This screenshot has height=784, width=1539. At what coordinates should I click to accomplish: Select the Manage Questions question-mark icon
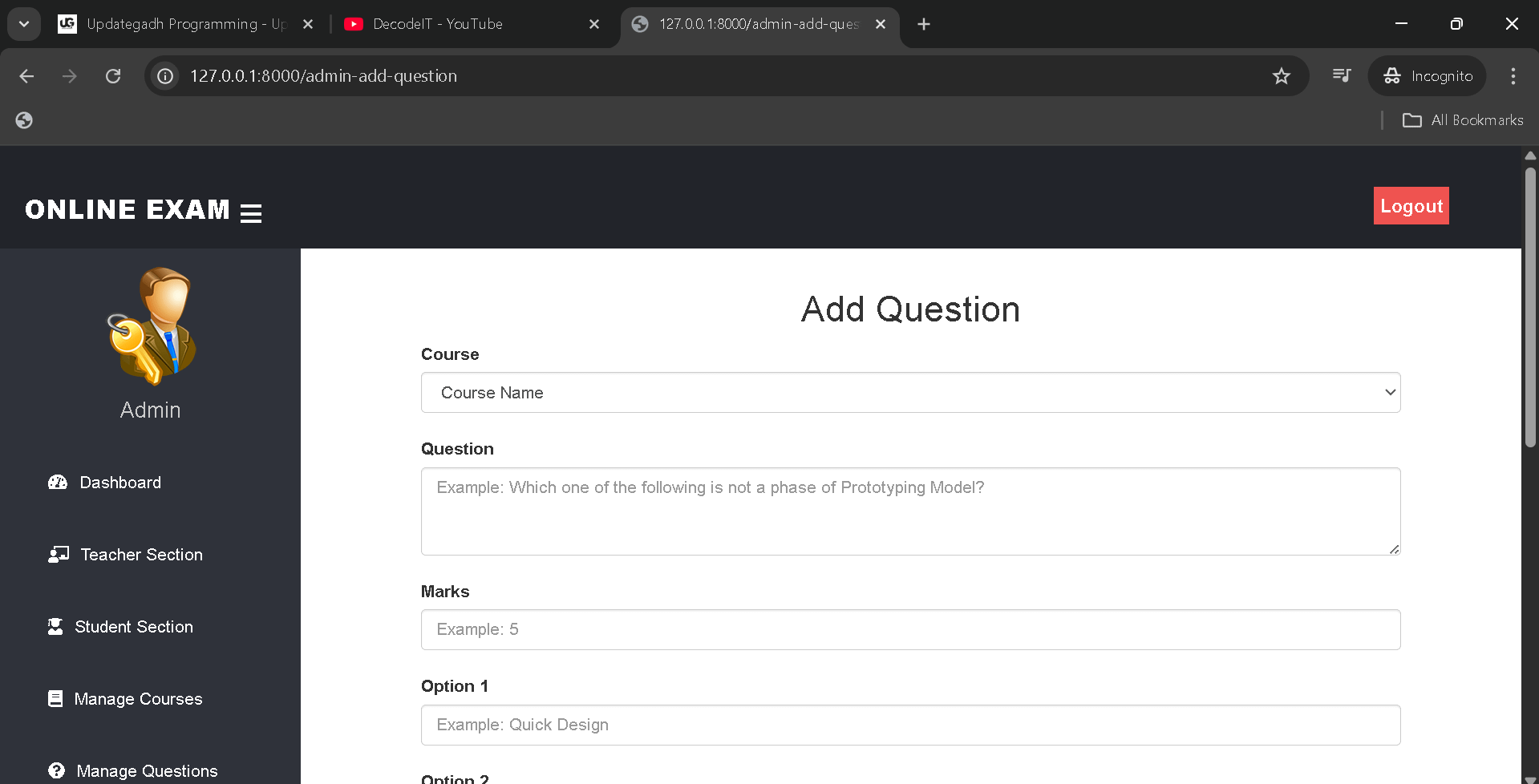pos(55,770)
